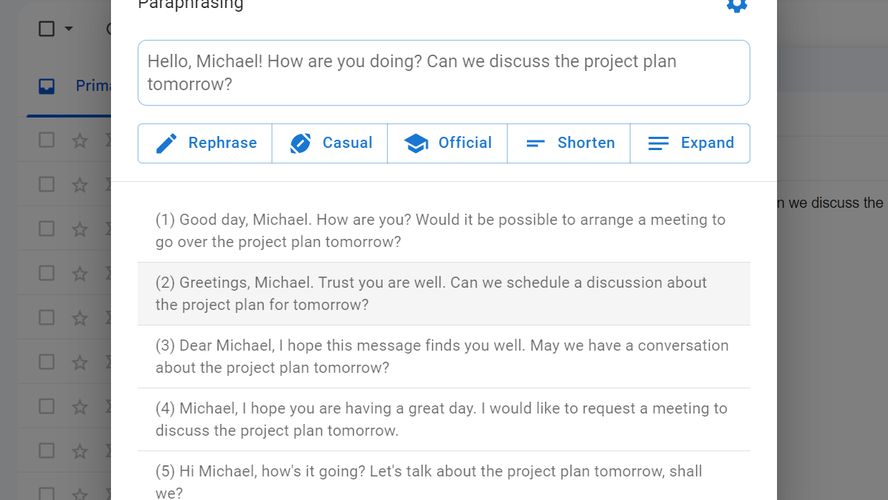Click the Shorten lines icon
The width and height of the screenshot is (888, 500).
[536, 143]
